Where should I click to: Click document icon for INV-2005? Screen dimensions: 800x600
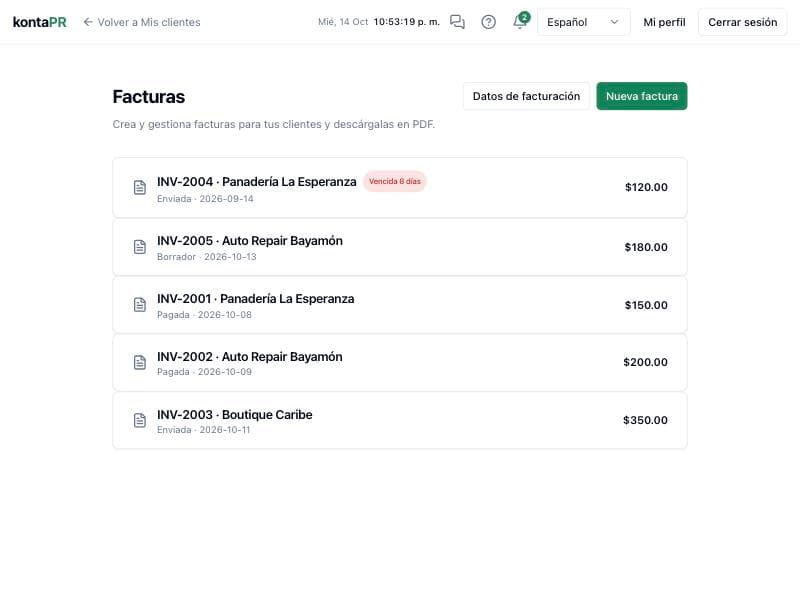(140, 247)
